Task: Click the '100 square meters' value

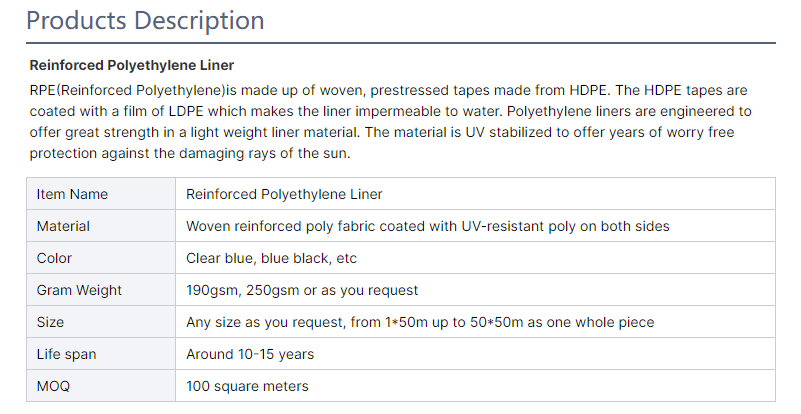Action: [247, 386]
